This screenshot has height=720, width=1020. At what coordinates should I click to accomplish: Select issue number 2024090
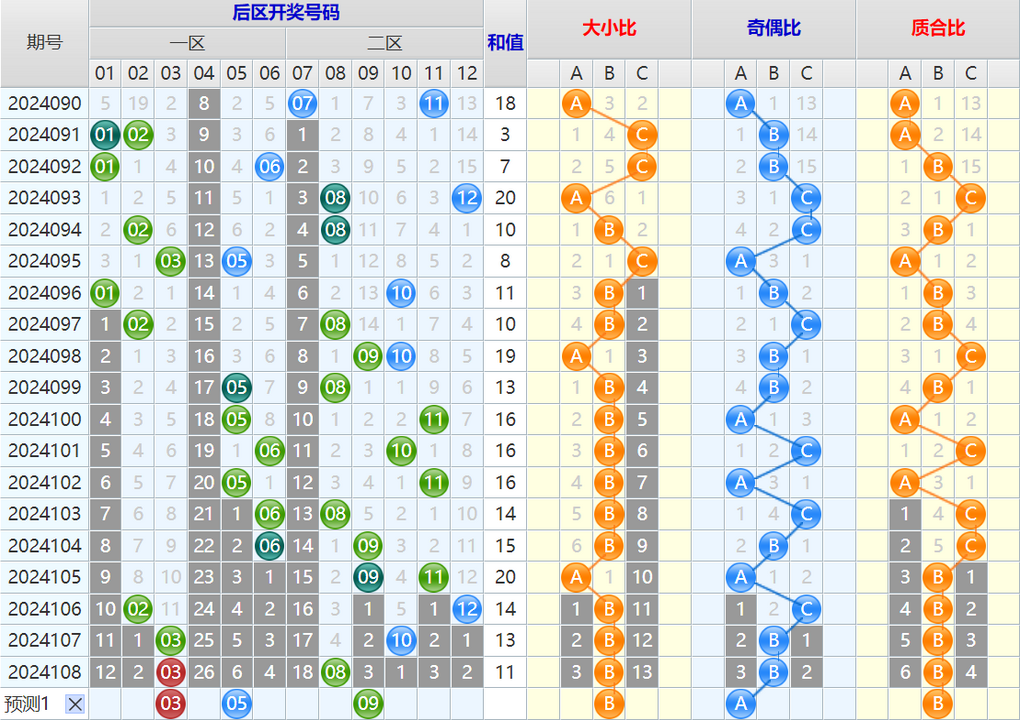(44, 103)
